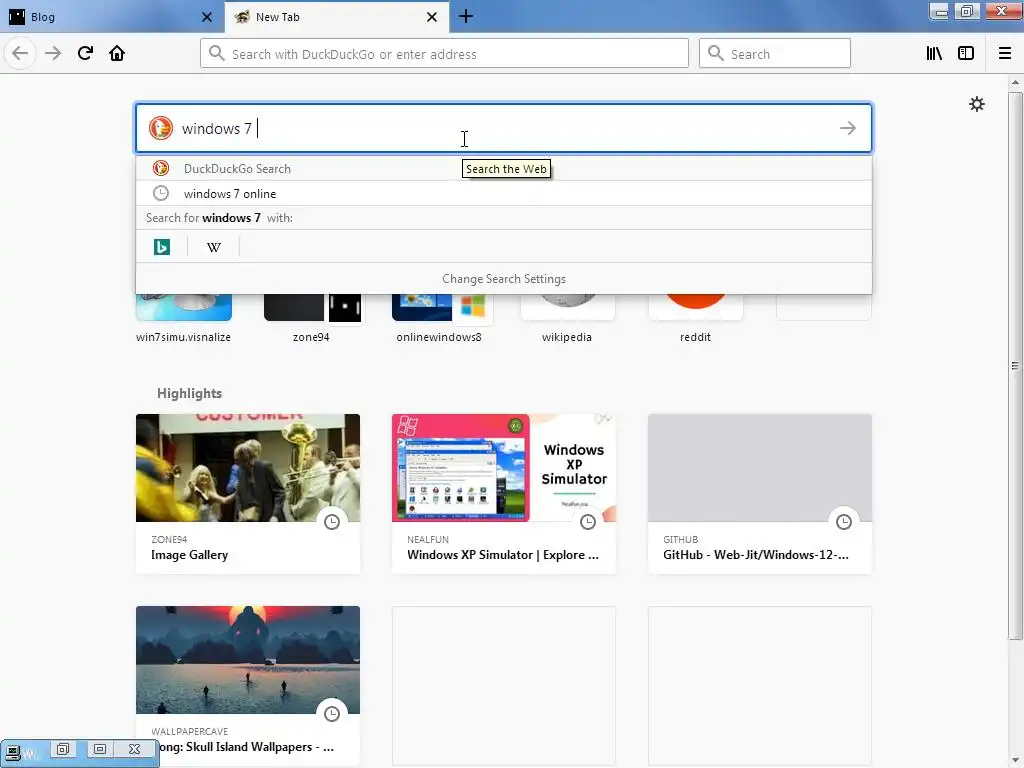Viewport: 1024px width, 768px height.
Task: Maximize the minimized bottom-left mini window
Action: (x=99, y=749)
